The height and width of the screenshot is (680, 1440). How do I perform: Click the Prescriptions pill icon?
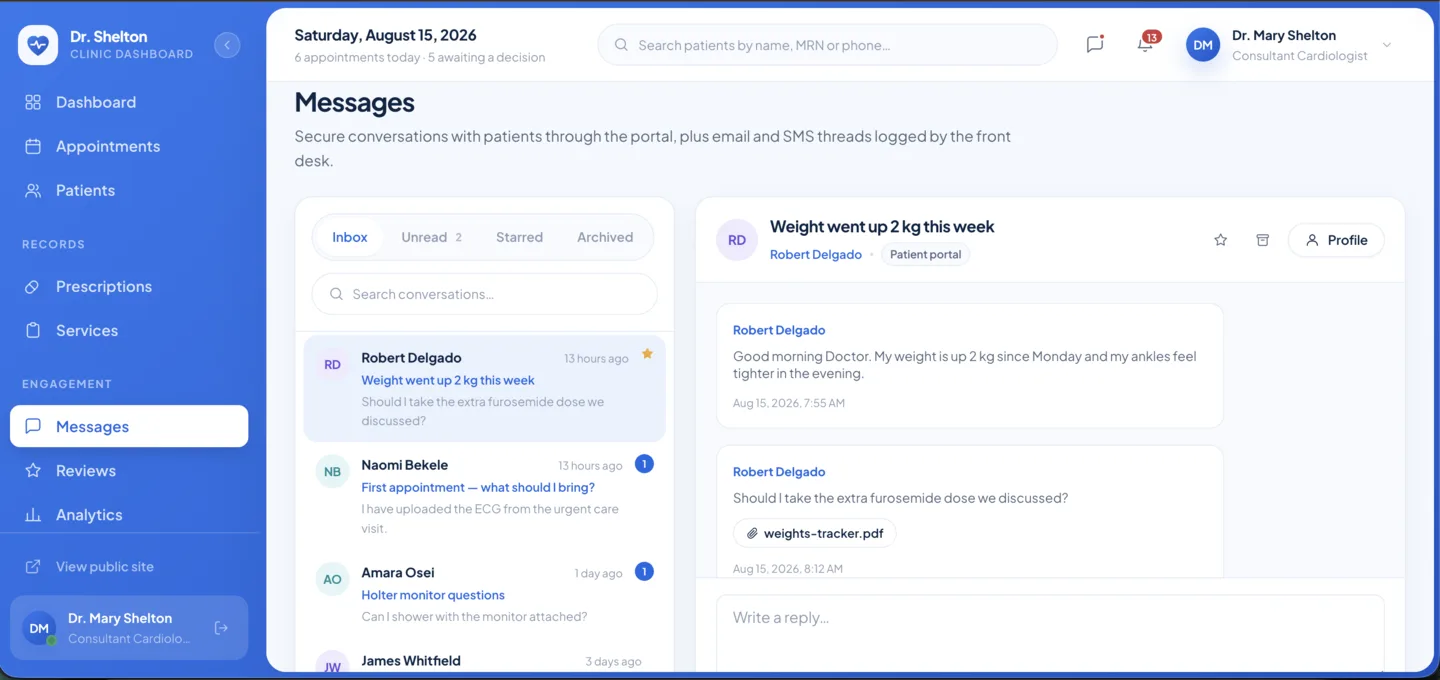click(33, 286)
